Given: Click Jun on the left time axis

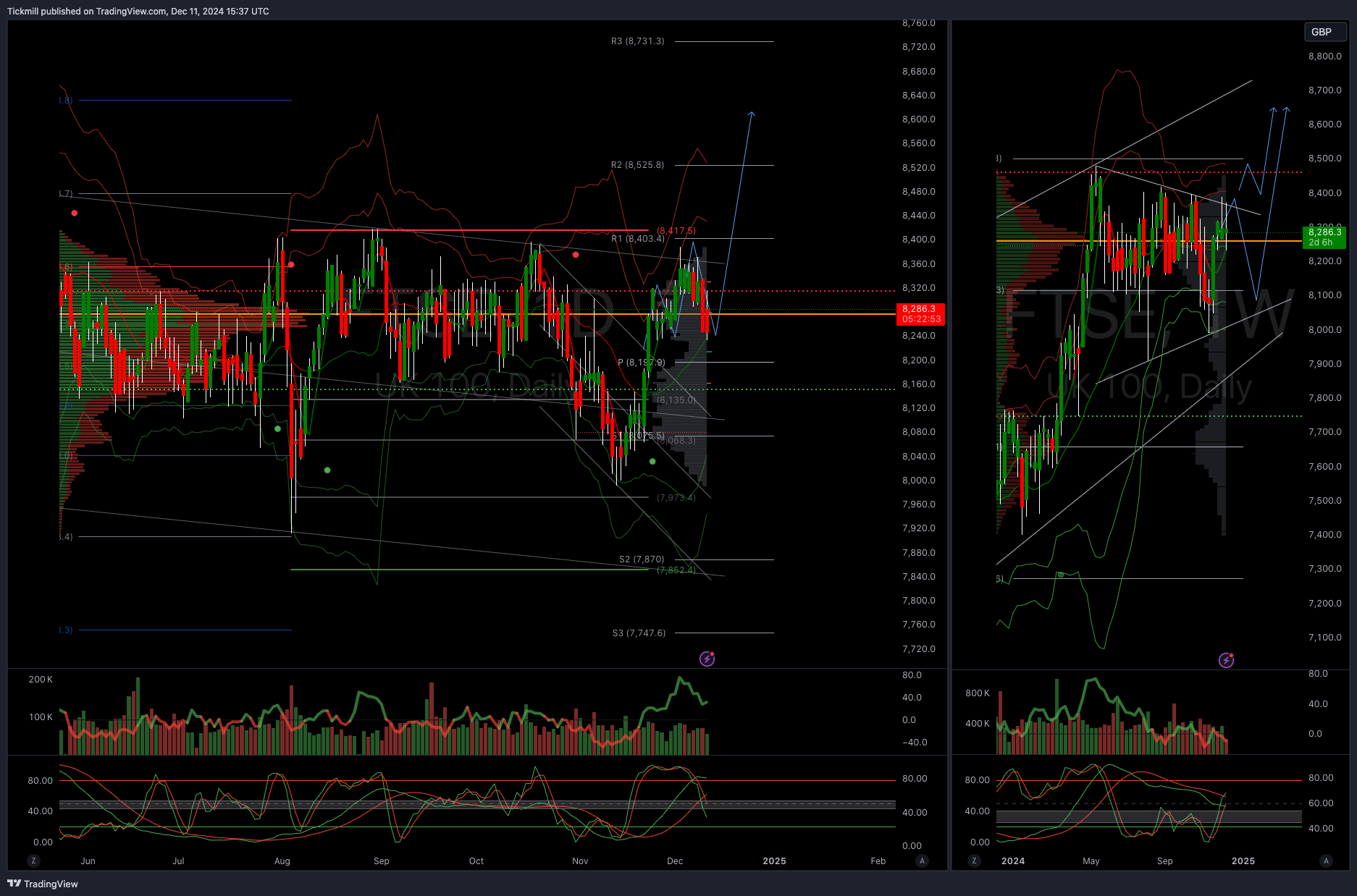Looking at the screenshot, I should [88, 861].
